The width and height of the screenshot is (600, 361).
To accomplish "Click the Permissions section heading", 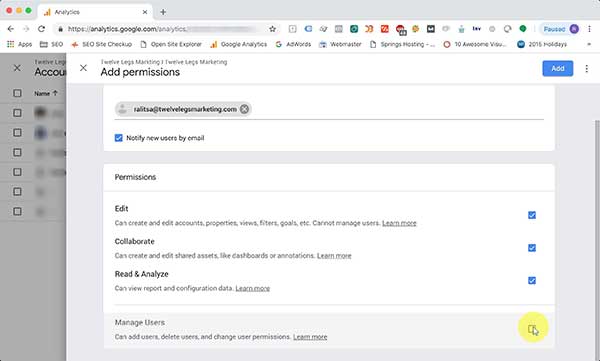I will click(135, 177).
